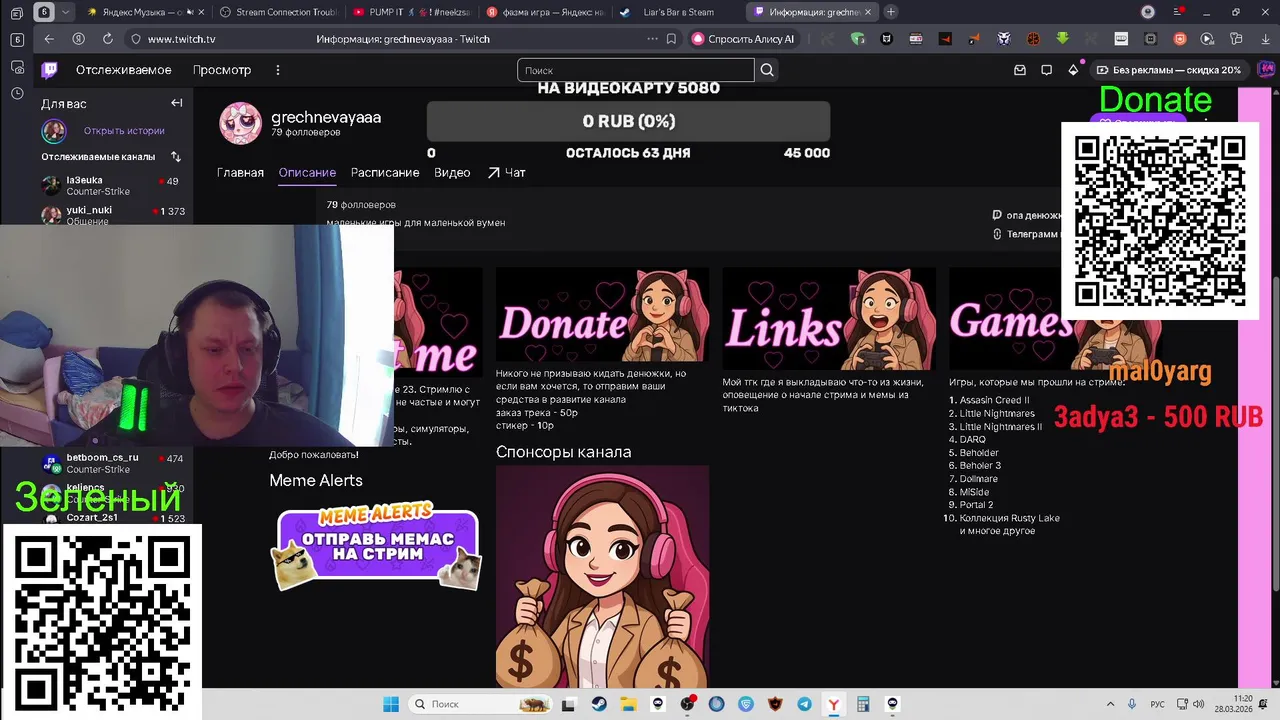The image size is (1280, 720).
Task: Click the browser back arrow
Action: [49, 39]
